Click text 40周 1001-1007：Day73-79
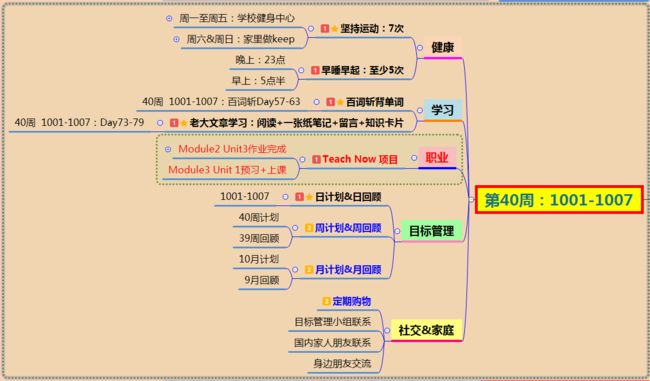The width and height of the screenshot is (650, 381). tap(79, 123)
